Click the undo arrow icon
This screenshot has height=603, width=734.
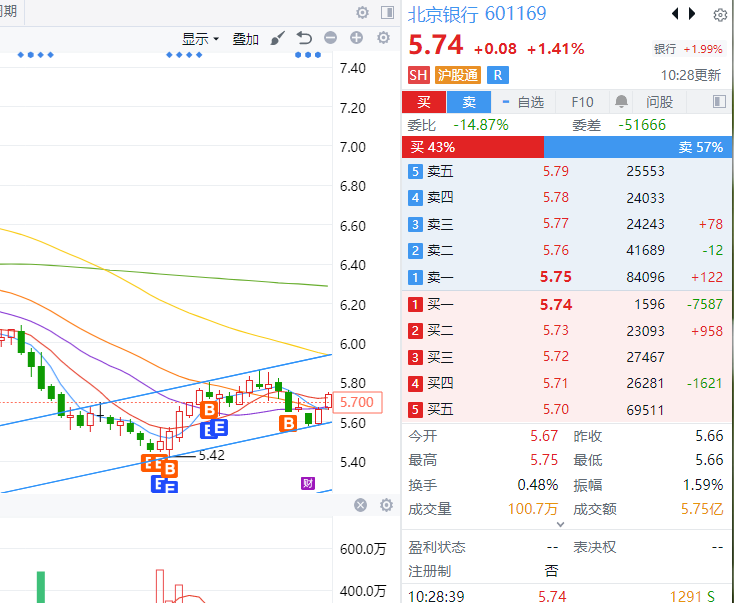304,38
